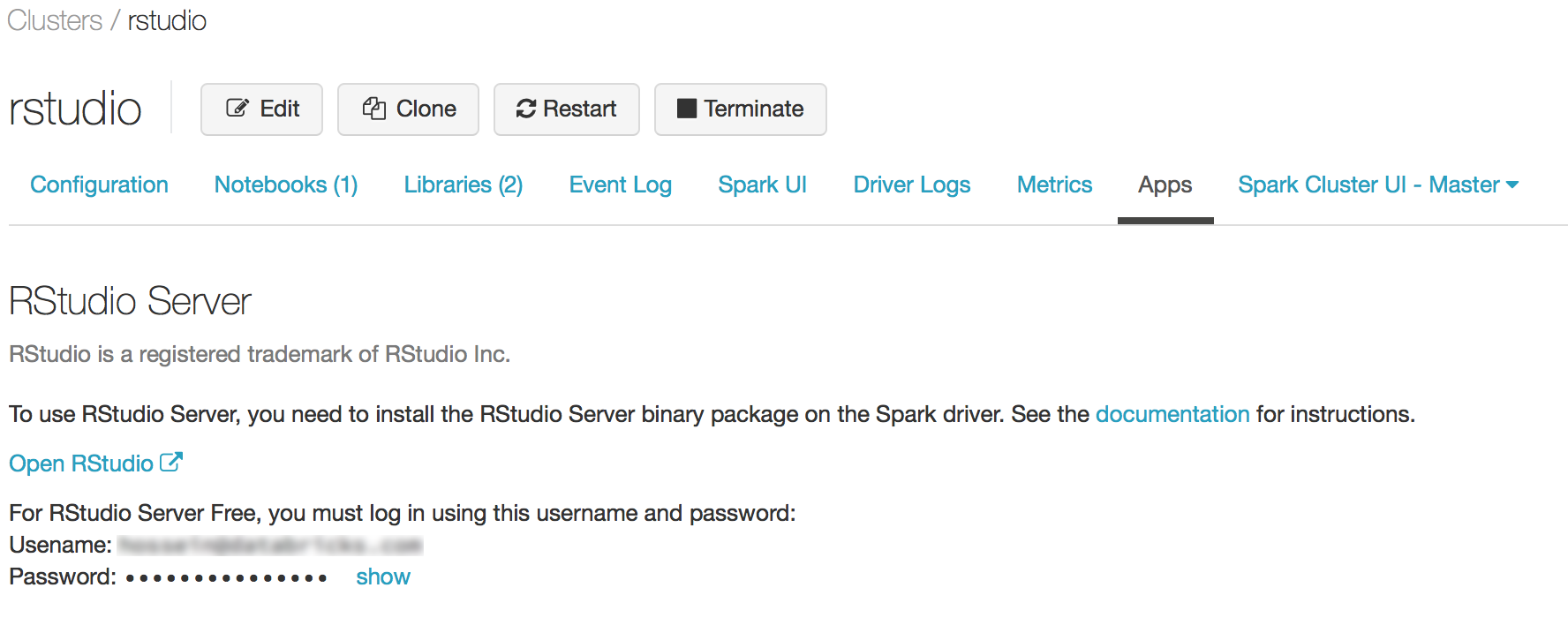The height and width of the screenshot is (618, 1568).
Task: Select the Driver Logs tab
Action: click(912, 185)
